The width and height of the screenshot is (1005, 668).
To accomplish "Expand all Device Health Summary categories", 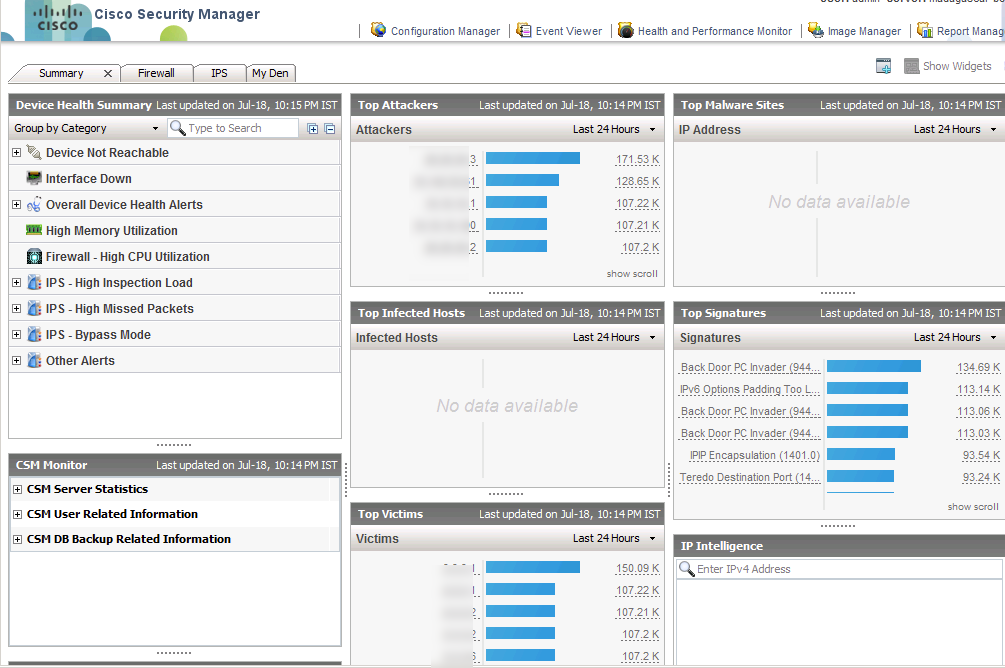I will (x=313, y=129).
